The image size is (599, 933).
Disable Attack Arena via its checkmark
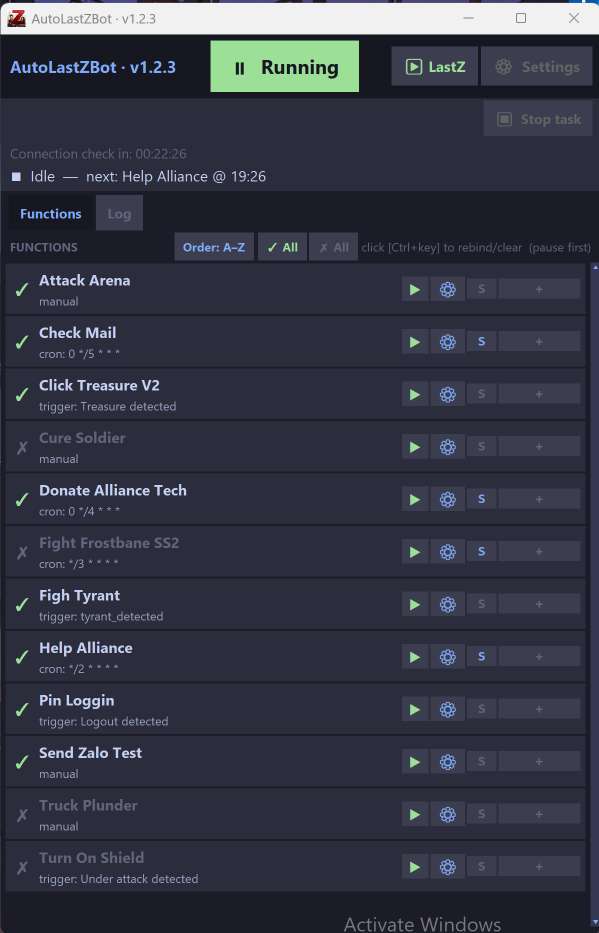point(22,290)
